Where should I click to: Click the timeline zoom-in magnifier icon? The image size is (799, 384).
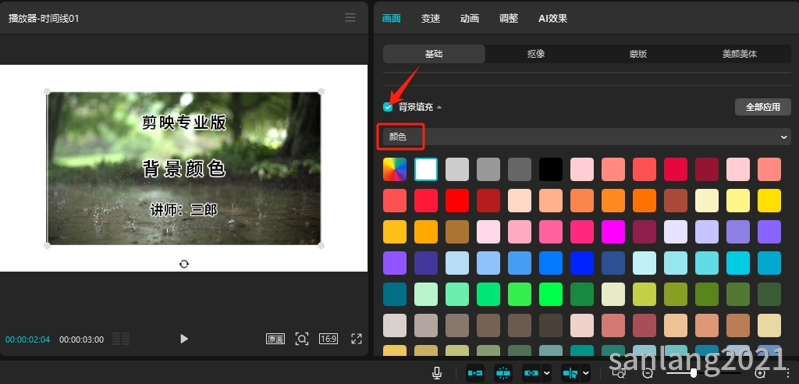pyautogui.click(x=760, y=373)
